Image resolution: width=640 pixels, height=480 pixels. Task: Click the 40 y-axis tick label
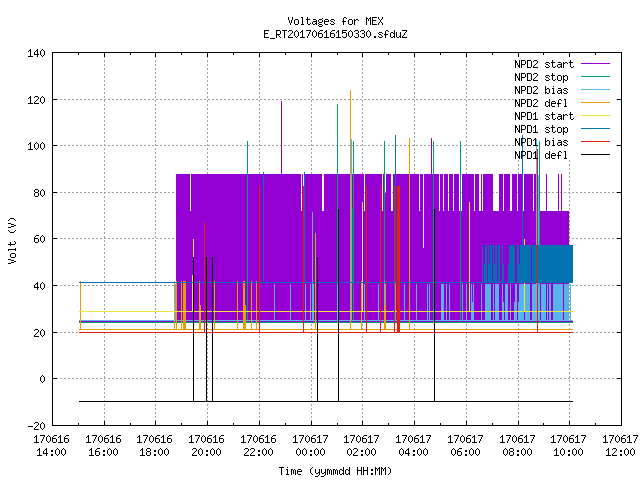pyautogui.click(x=39, y=286)
